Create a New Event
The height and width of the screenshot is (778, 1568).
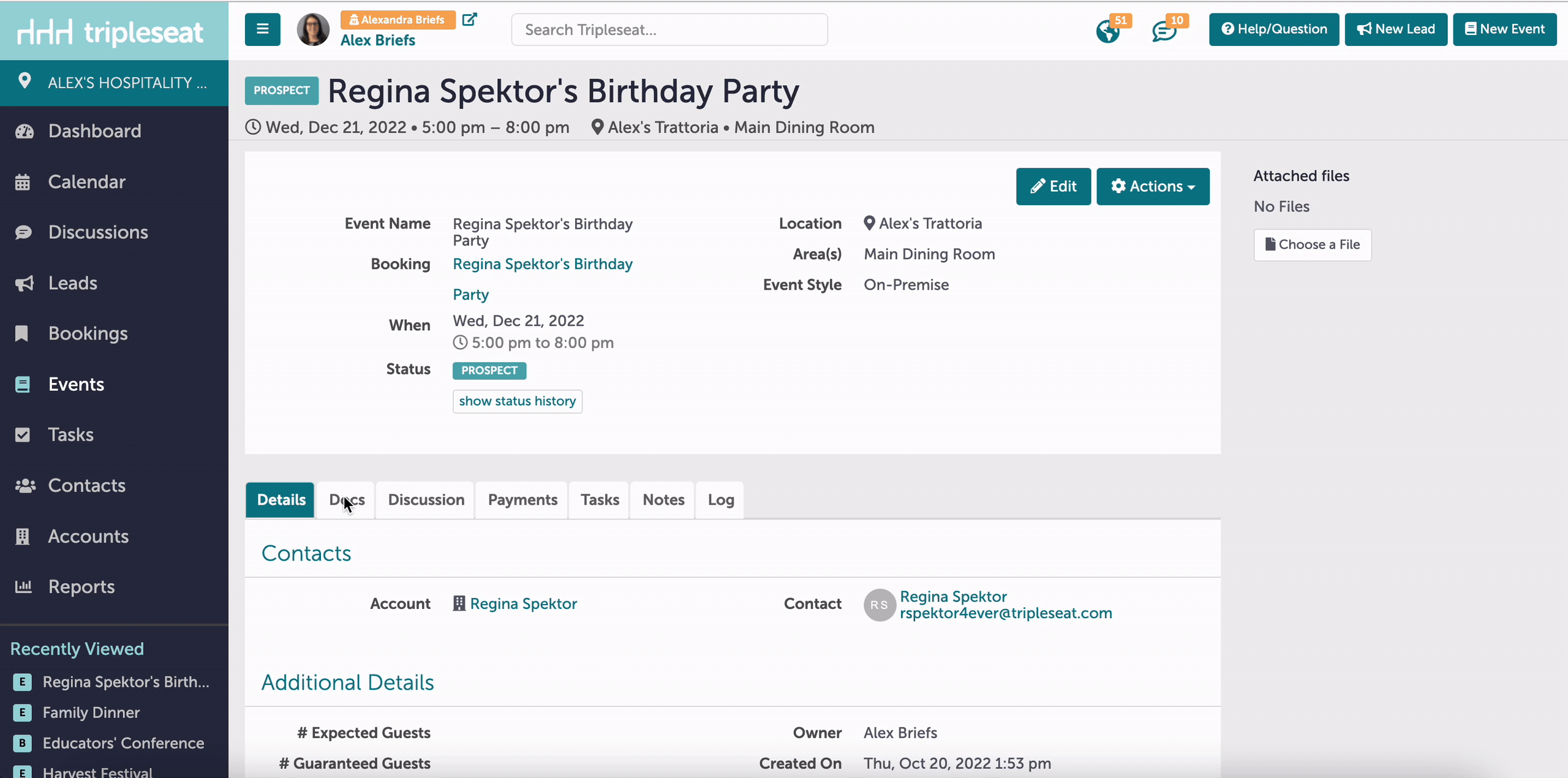tap(1505, 29)
